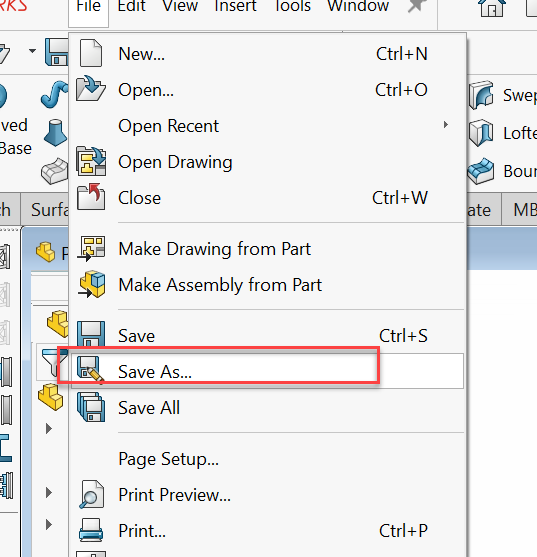Image resolution: width=537 pixels, height=557 pixels.
Task: Click the Close document icon
Action: [x=91, y=196]
